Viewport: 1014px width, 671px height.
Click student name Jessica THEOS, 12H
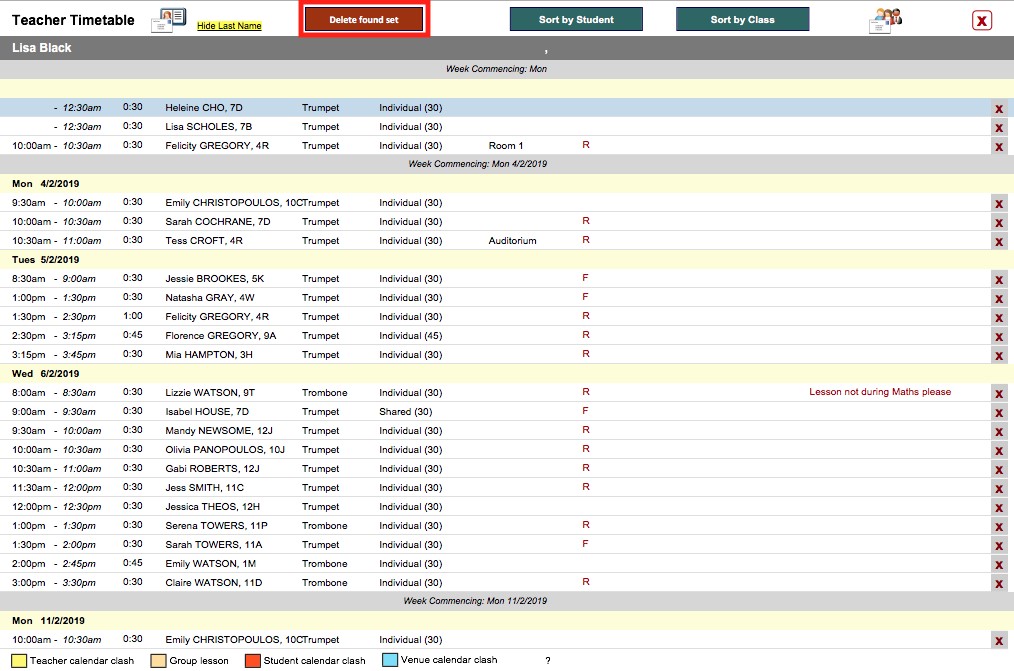[x=212, y=506]
